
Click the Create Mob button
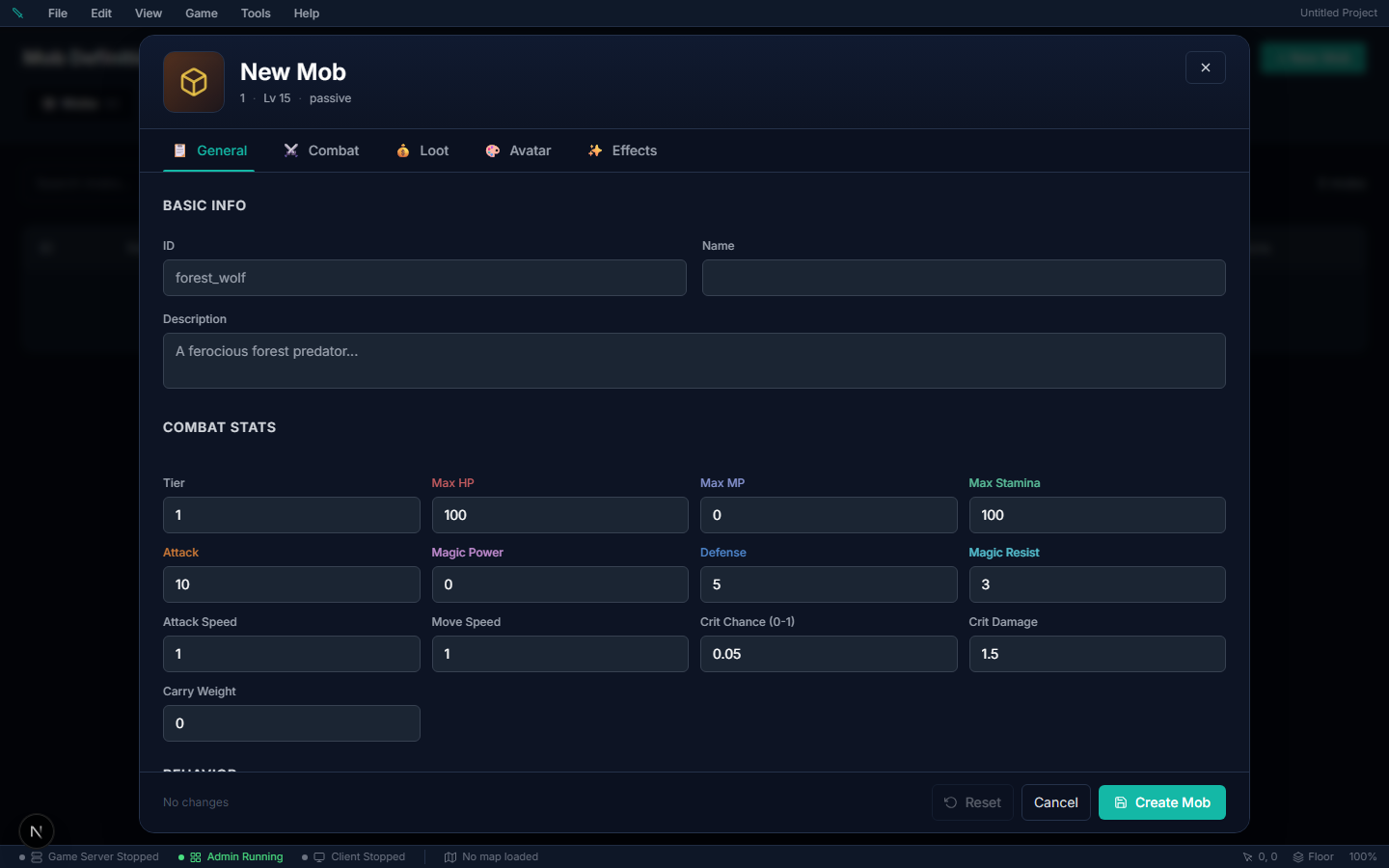(x=1162, y=802)
